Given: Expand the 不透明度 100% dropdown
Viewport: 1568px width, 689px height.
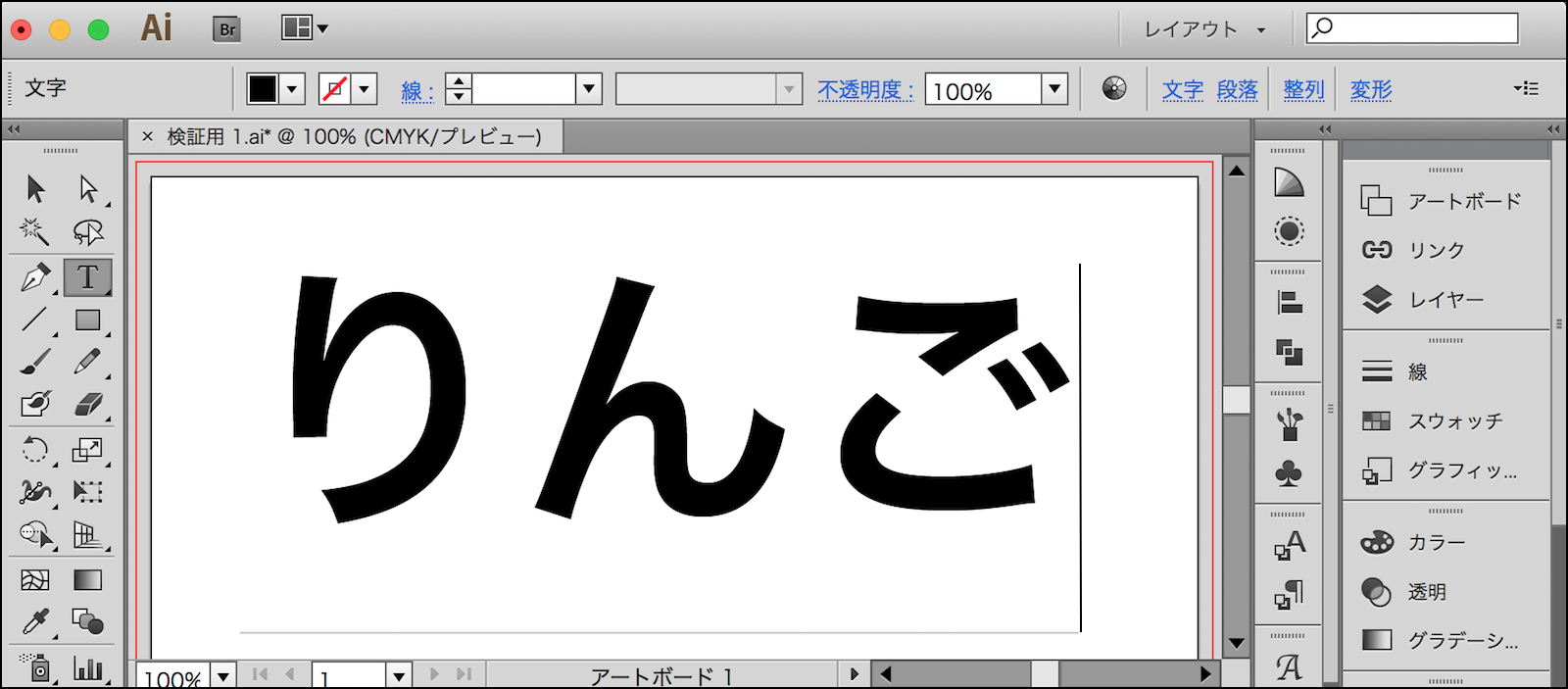Looking at the screenshot, I should [x=1054, y=89].
